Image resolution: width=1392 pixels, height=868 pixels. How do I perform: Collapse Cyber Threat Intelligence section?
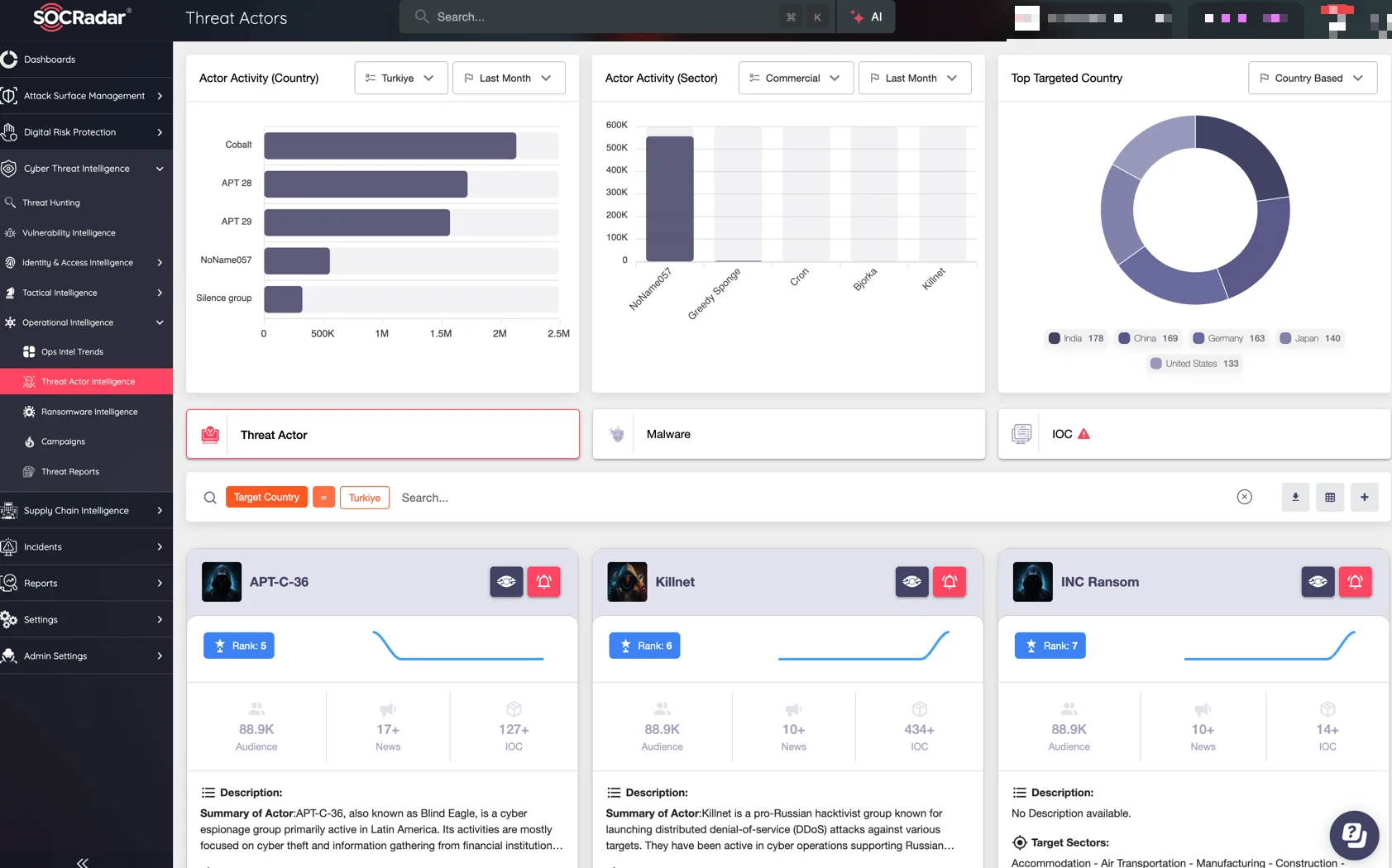pos(86,169)
